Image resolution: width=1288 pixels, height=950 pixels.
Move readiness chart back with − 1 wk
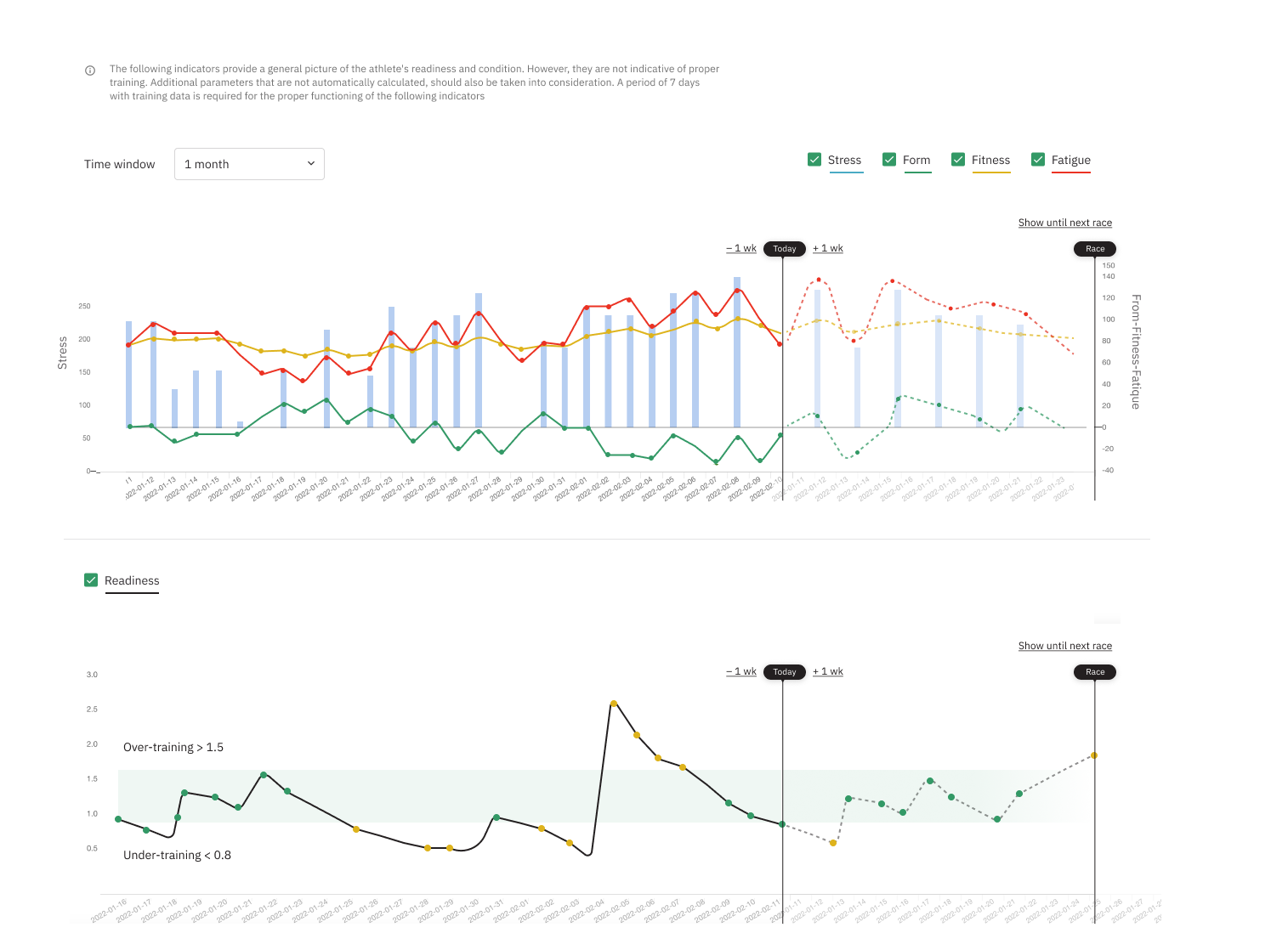coord(741,671)
